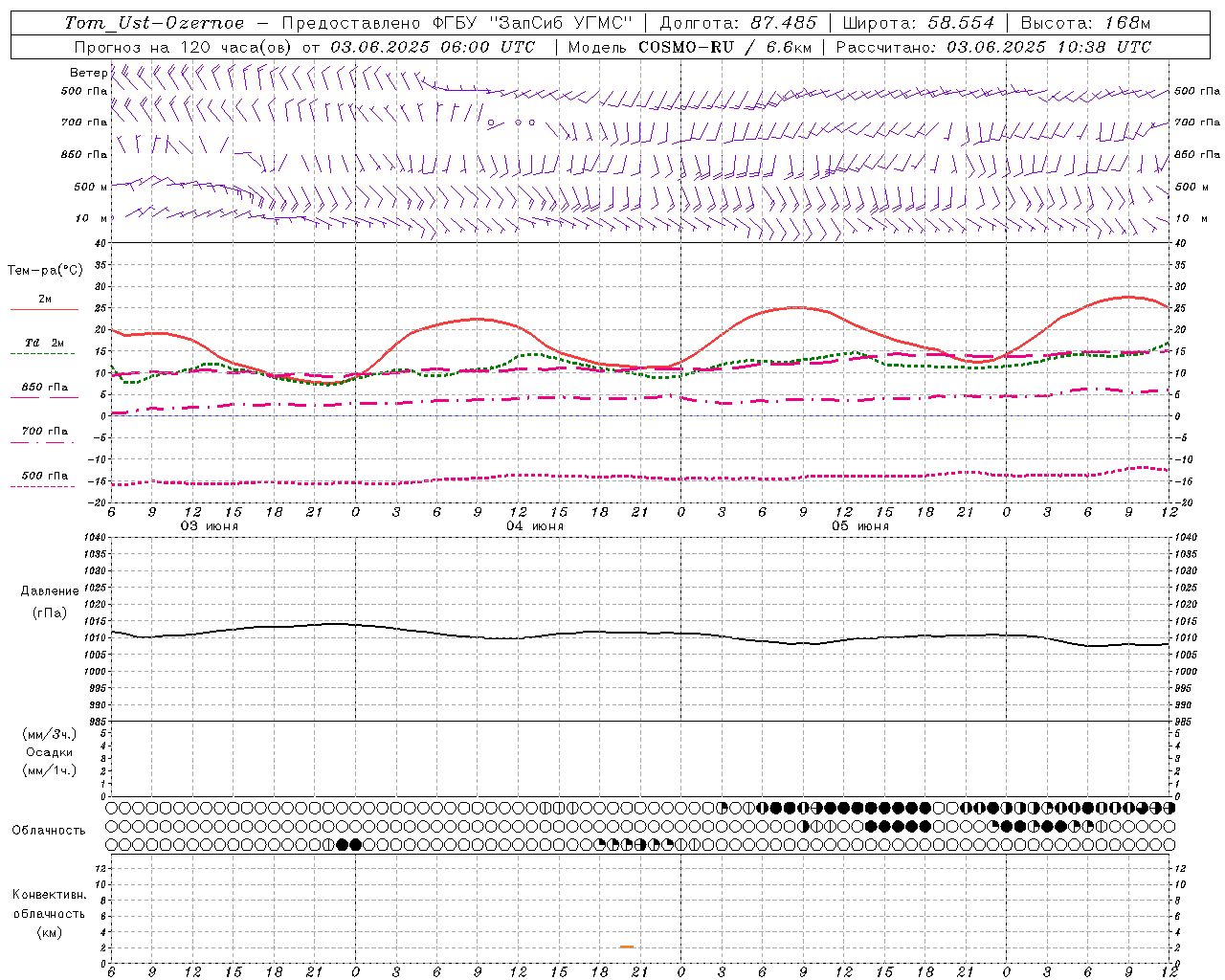Click the Конвективн. label of the convective panel
1225x980 pixels.
click(x=49, y=895)
